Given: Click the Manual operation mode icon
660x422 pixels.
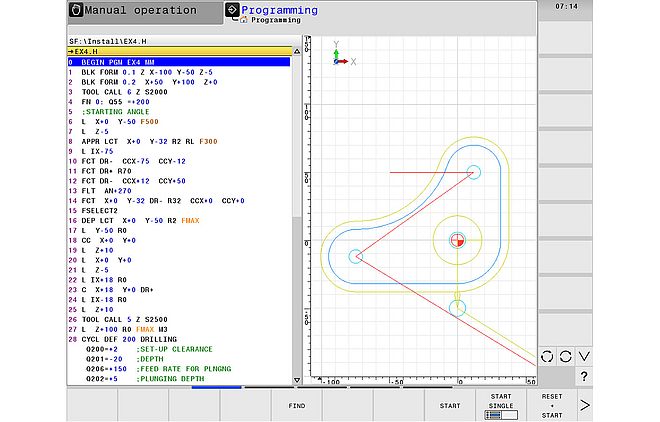Looking at the screenshot, I should tap(75, 11).
